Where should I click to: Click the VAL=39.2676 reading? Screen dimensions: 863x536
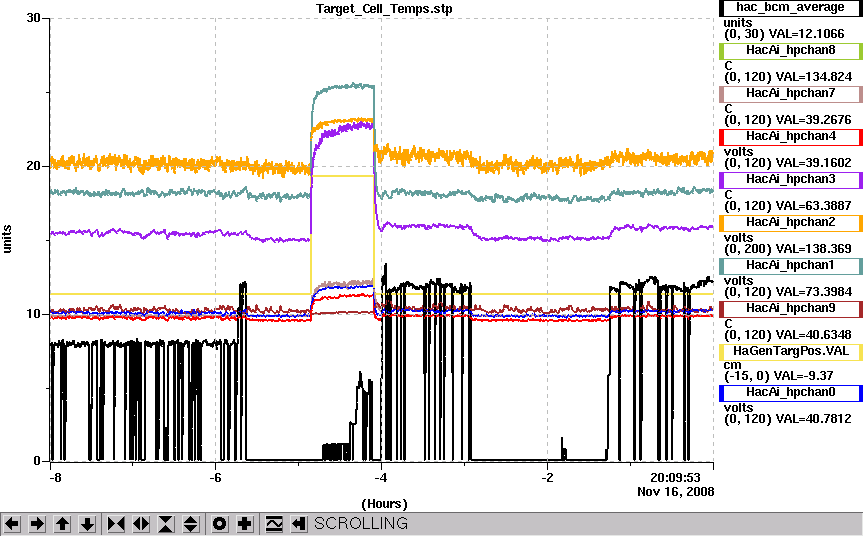click(813, 120)
